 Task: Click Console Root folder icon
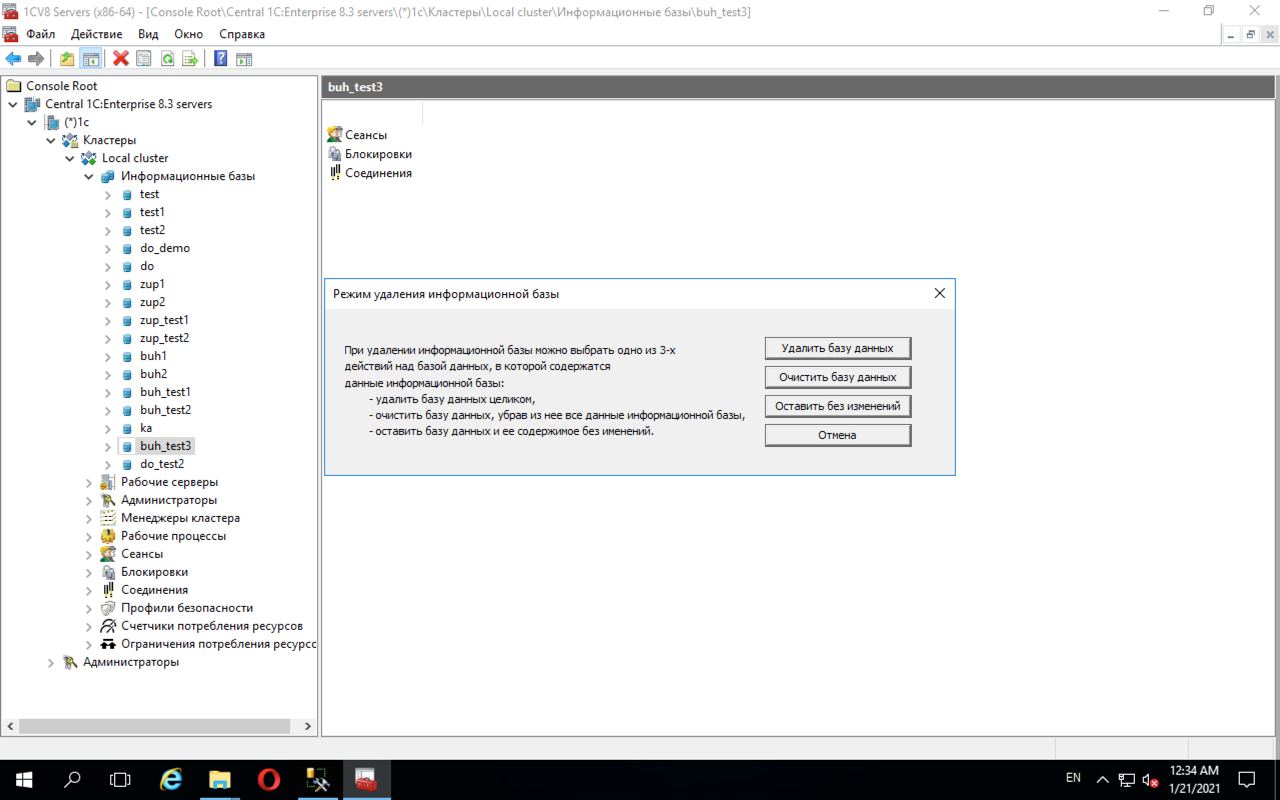pyautogui.click(x=13, y=86)
